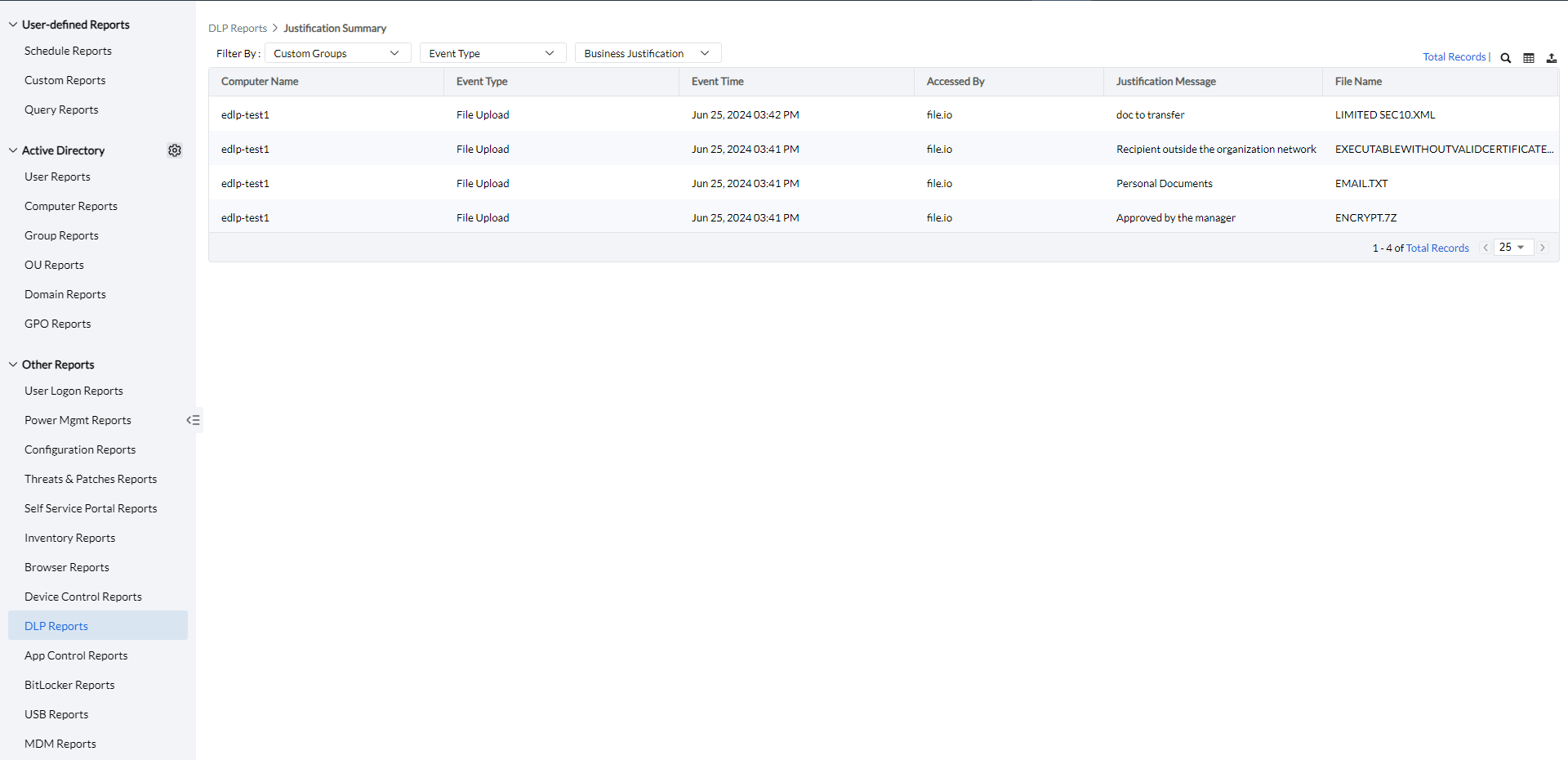Select the EXECUTABLEWITHOUTVALIDCERTIFICATE file name cell
Viewport: 1568px width, 760px height.
[x=1444, y=150]
